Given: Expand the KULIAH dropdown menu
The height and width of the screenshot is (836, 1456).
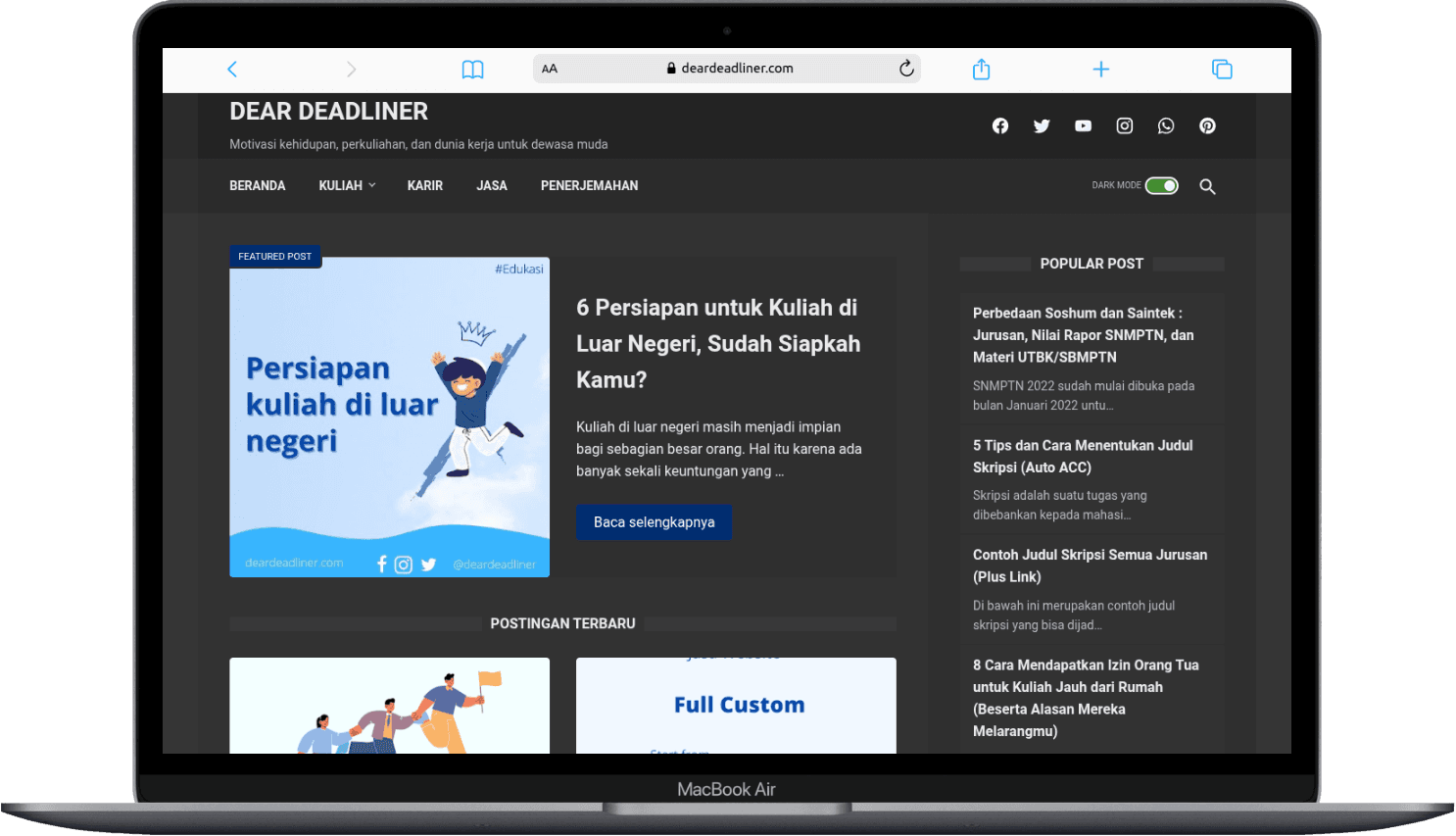Looking at the screenshot, I should 346,185.
